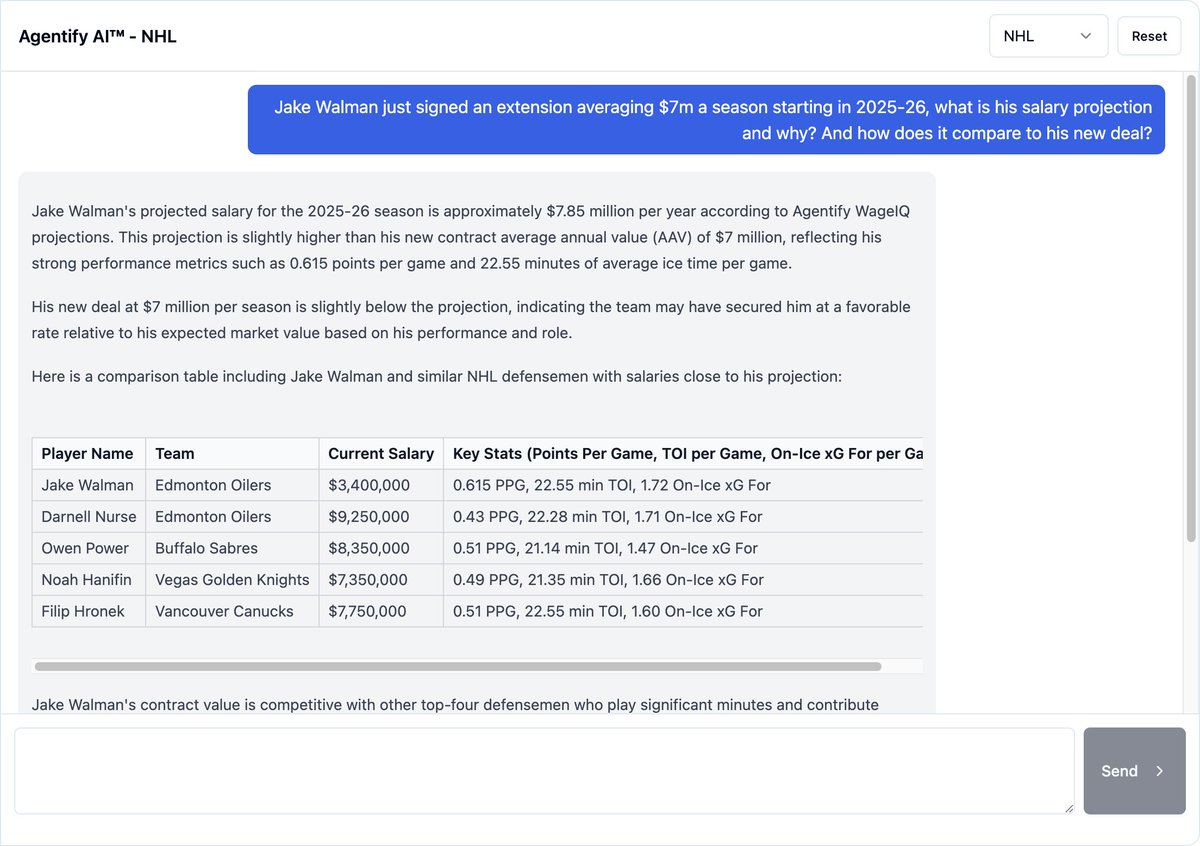Click the Agentify AI™ - NHL title
Image resolution: width=1200 pixels, height=846 pixels.
[x=98, y=37]
